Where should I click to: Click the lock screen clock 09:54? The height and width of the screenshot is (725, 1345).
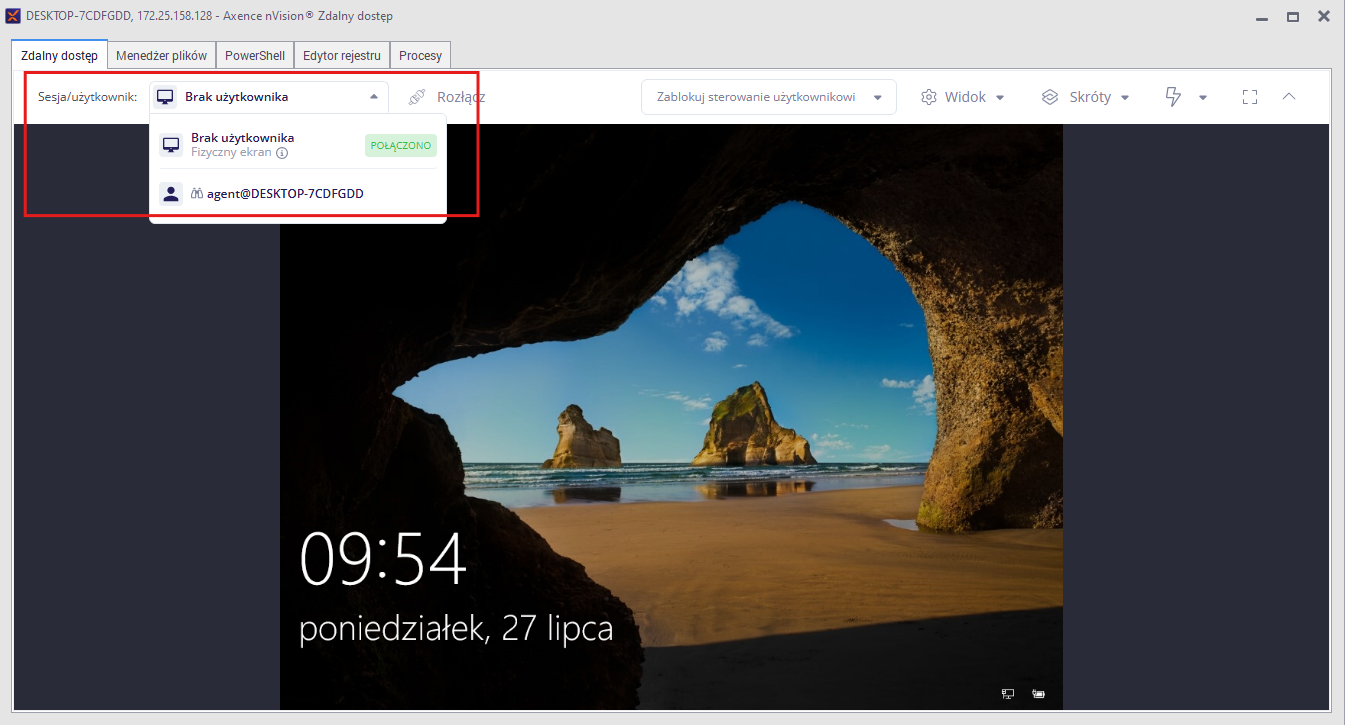pos(383,560)
